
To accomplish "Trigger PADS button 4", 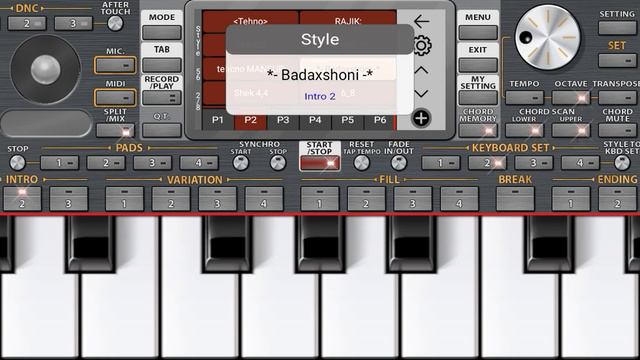I will (199, 163).
